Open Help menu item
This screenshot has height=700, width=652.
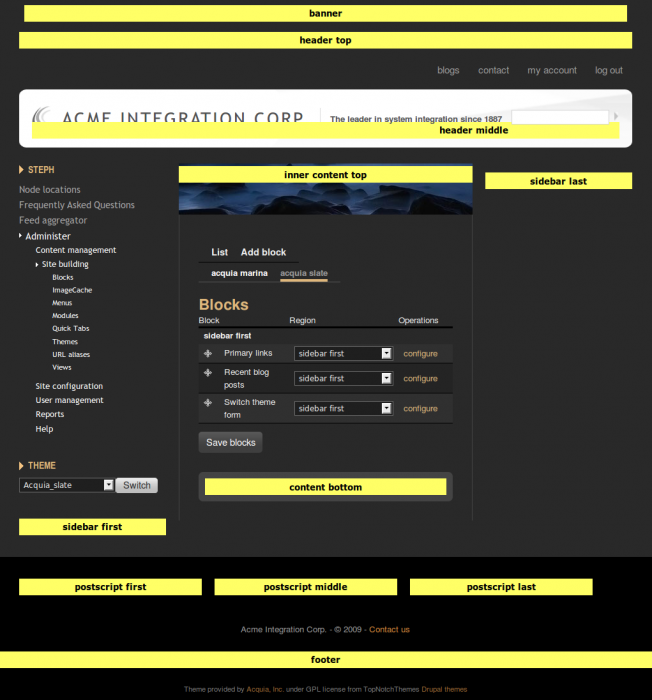point(44,429)
